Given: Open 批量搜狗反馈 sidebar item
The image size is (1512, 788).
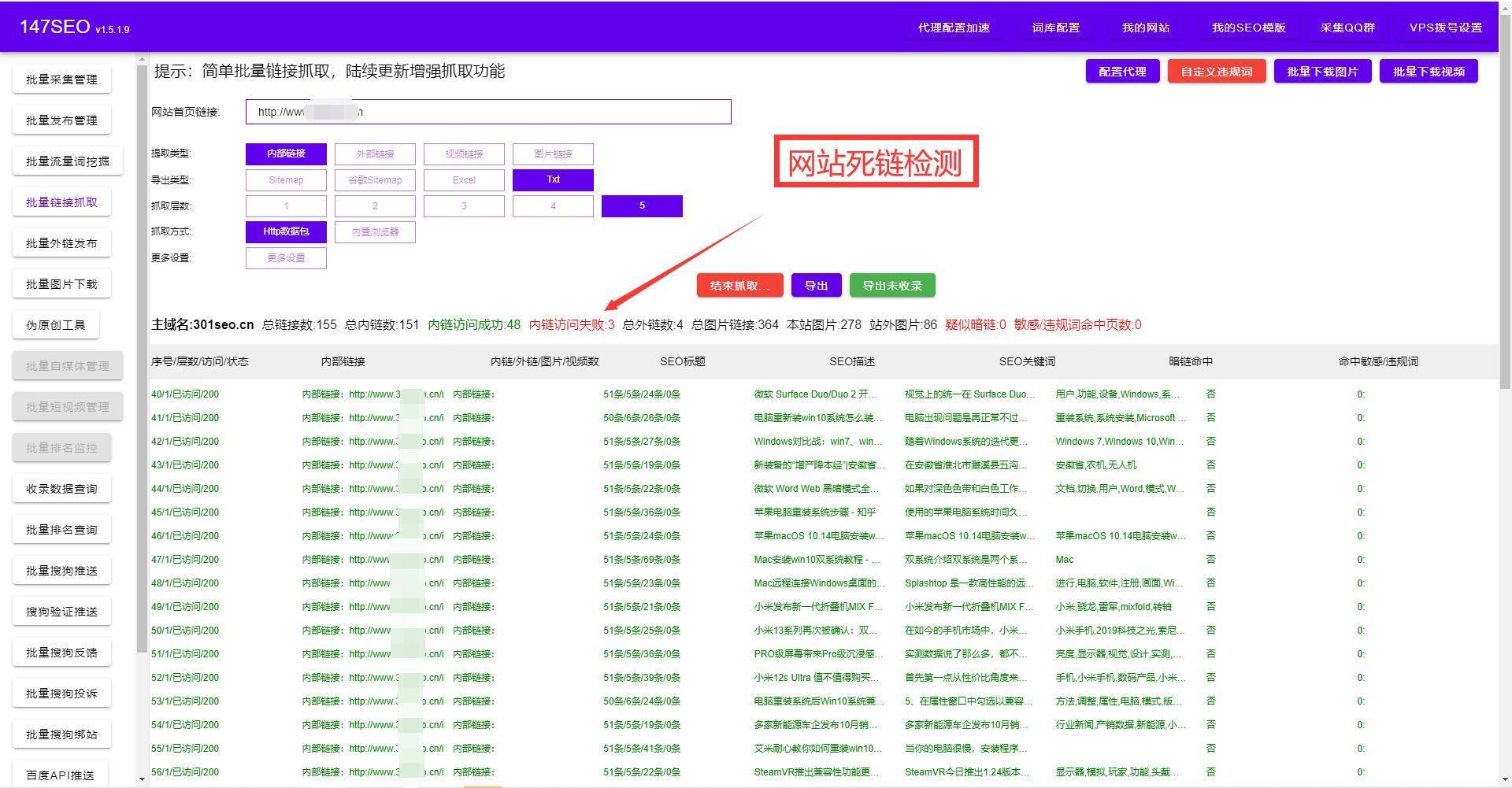Looking at the screenshot, I should (x=61, y=653).
